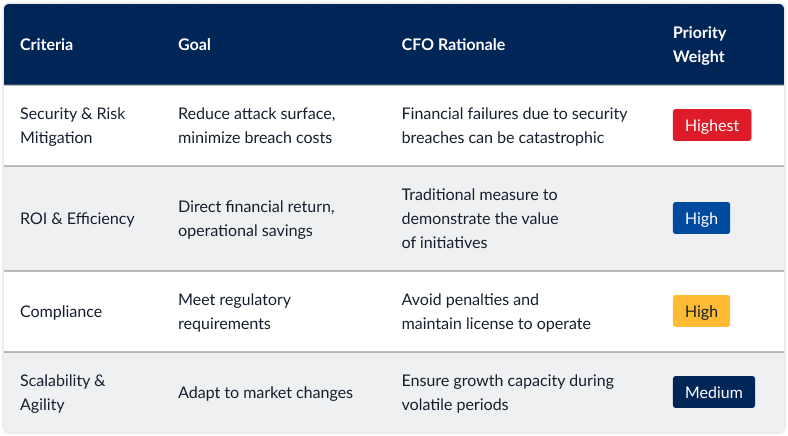This screenshot has width=788, height=436.
Task: Click the blue High priority badge
Action: pos(701,219)
